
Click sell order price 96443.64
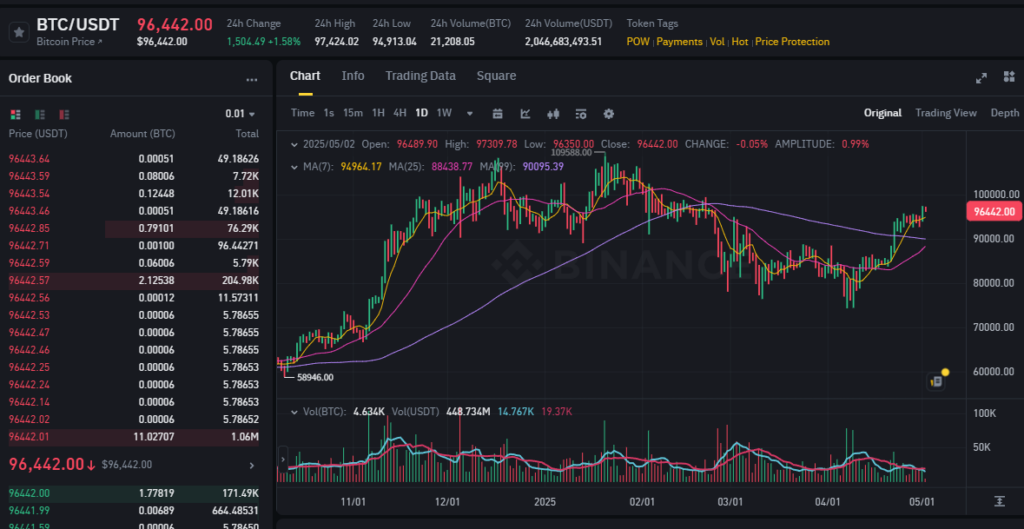(29, 159)
